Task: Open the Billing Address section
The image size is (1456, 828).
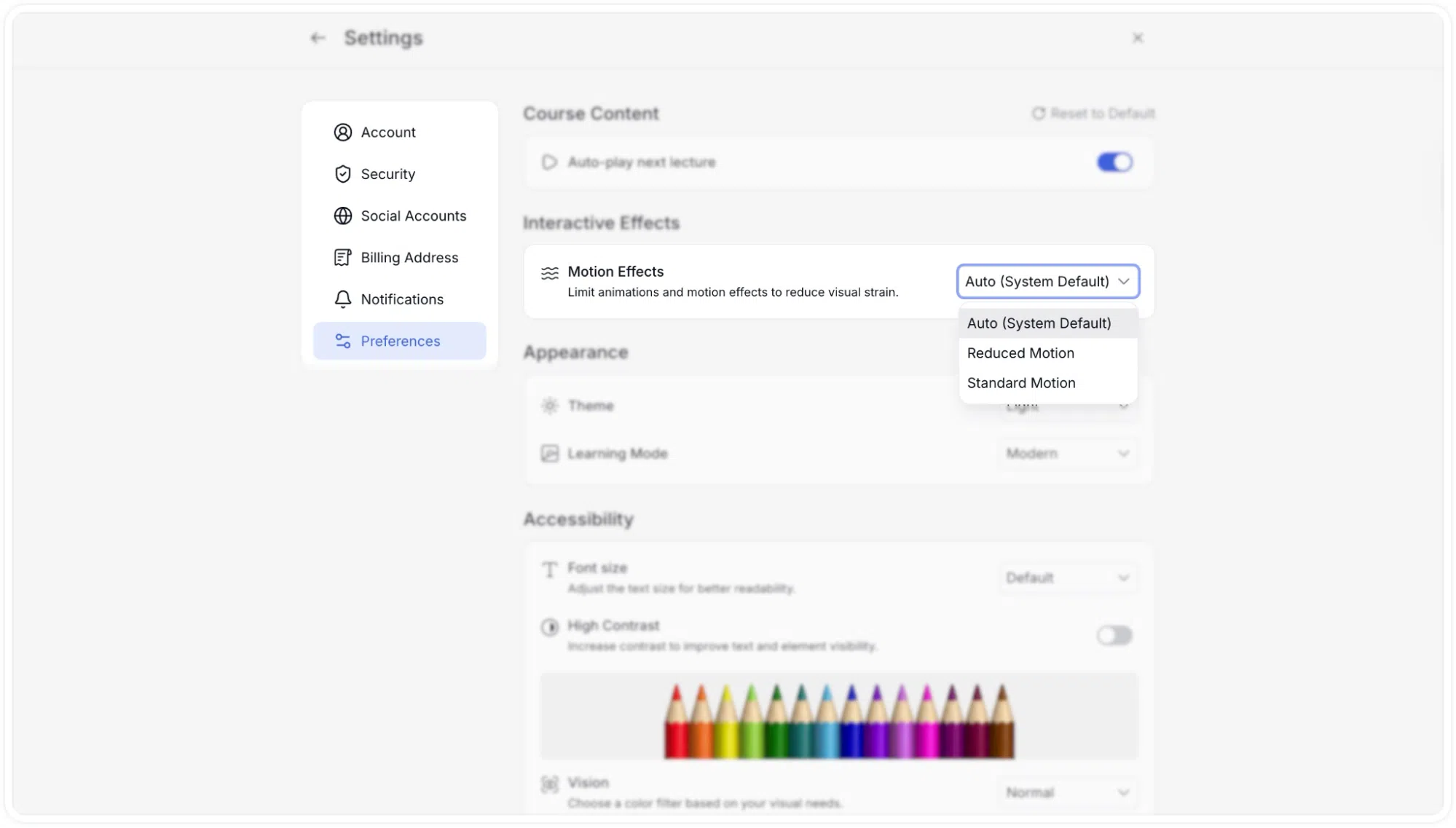Action: (399, 258)
